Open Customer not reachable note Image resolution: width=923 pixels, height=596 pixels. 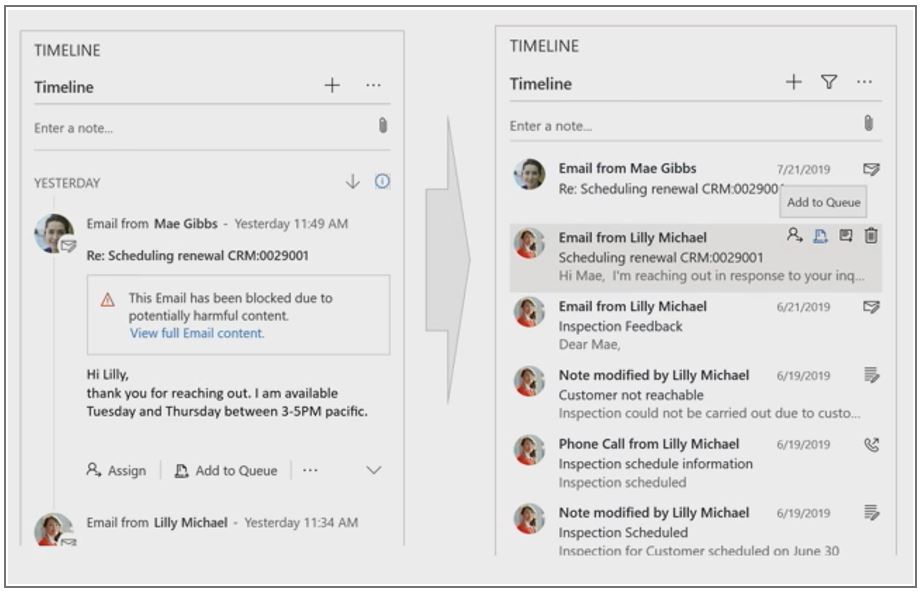(696, 394)
